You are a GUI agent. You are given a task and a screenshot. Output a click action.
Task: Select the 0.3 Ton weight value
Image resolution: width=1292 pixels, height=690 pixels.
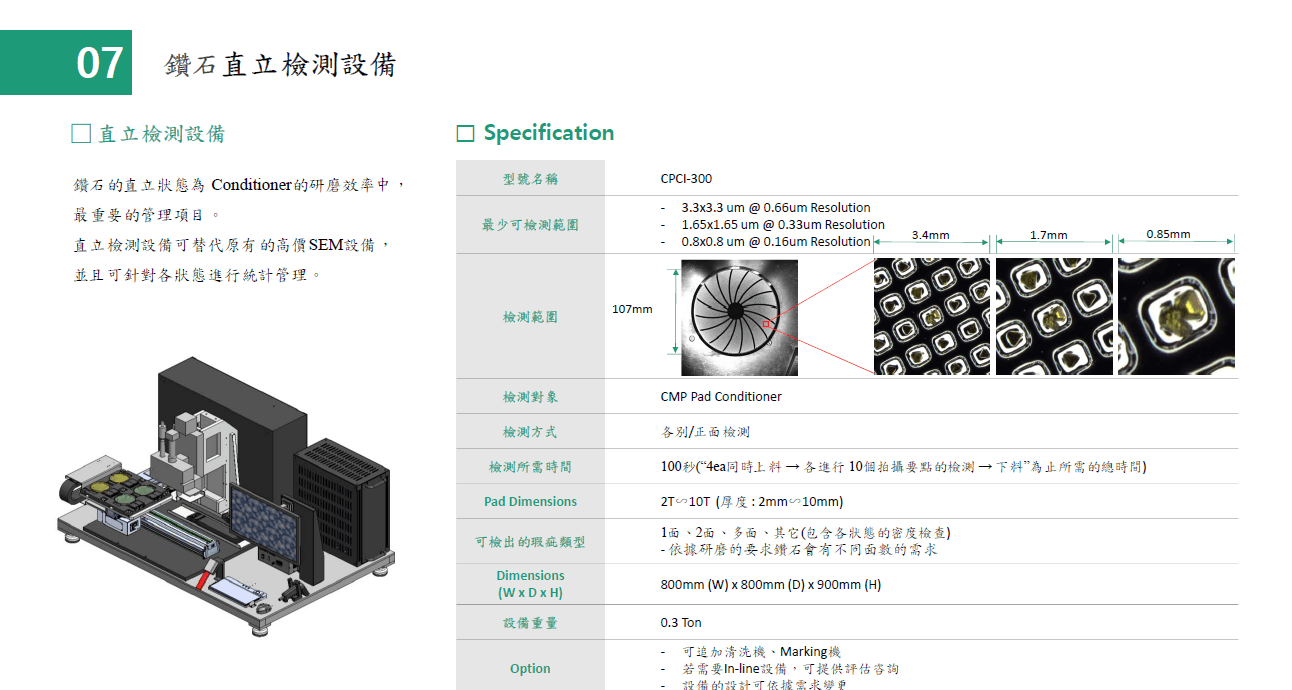(x=681, y=623)
